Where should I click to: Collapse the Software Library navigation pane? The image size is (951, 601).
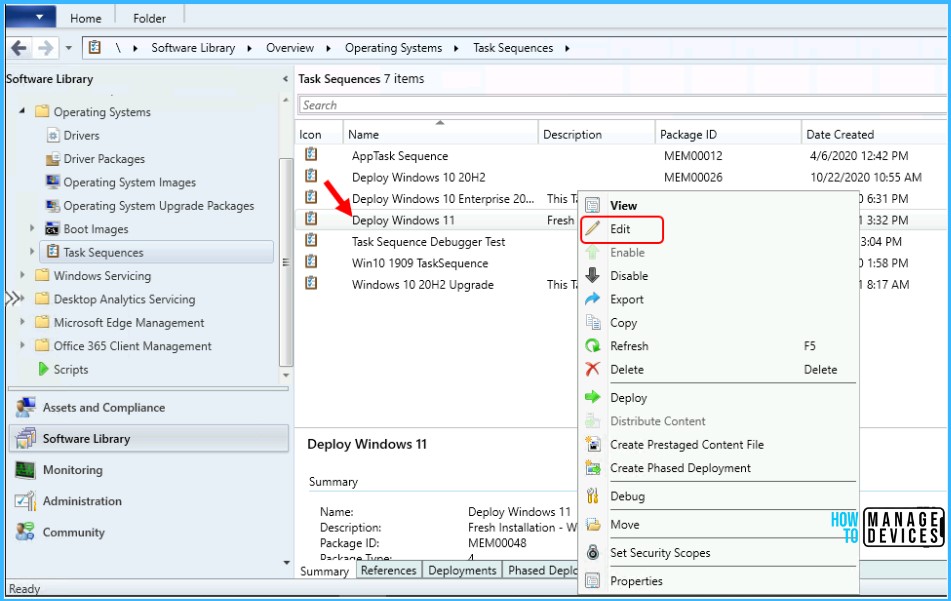pos(285,79)
